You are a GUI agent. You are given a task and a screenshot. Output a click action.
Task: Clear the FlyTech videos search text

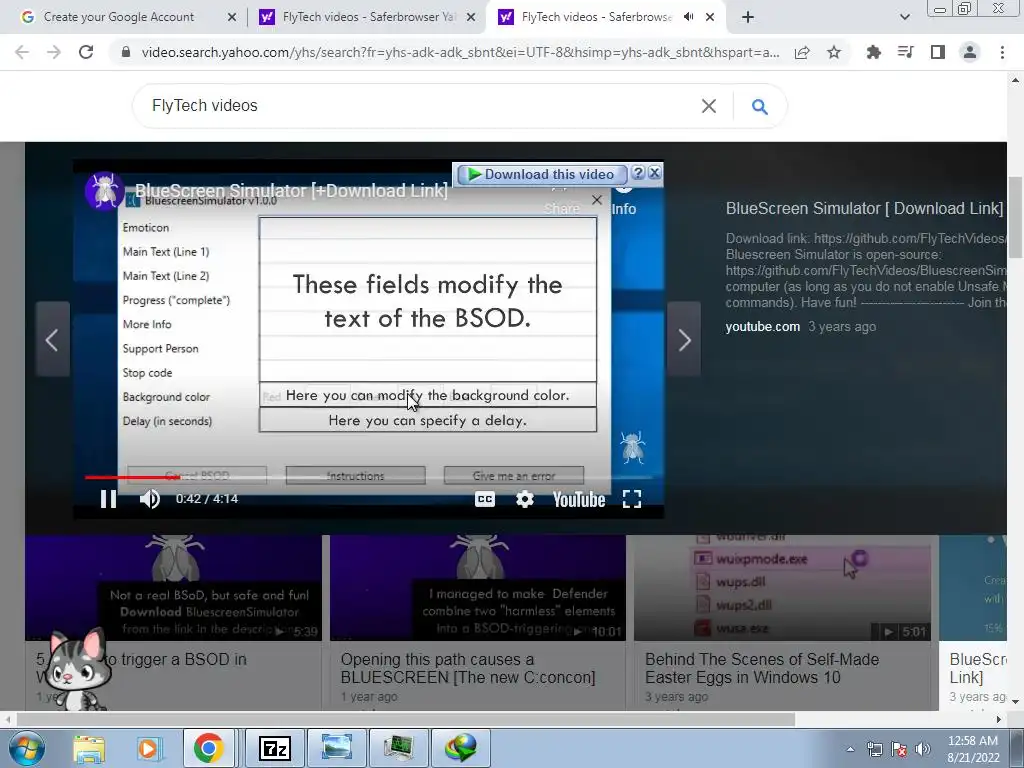(709, 106)
